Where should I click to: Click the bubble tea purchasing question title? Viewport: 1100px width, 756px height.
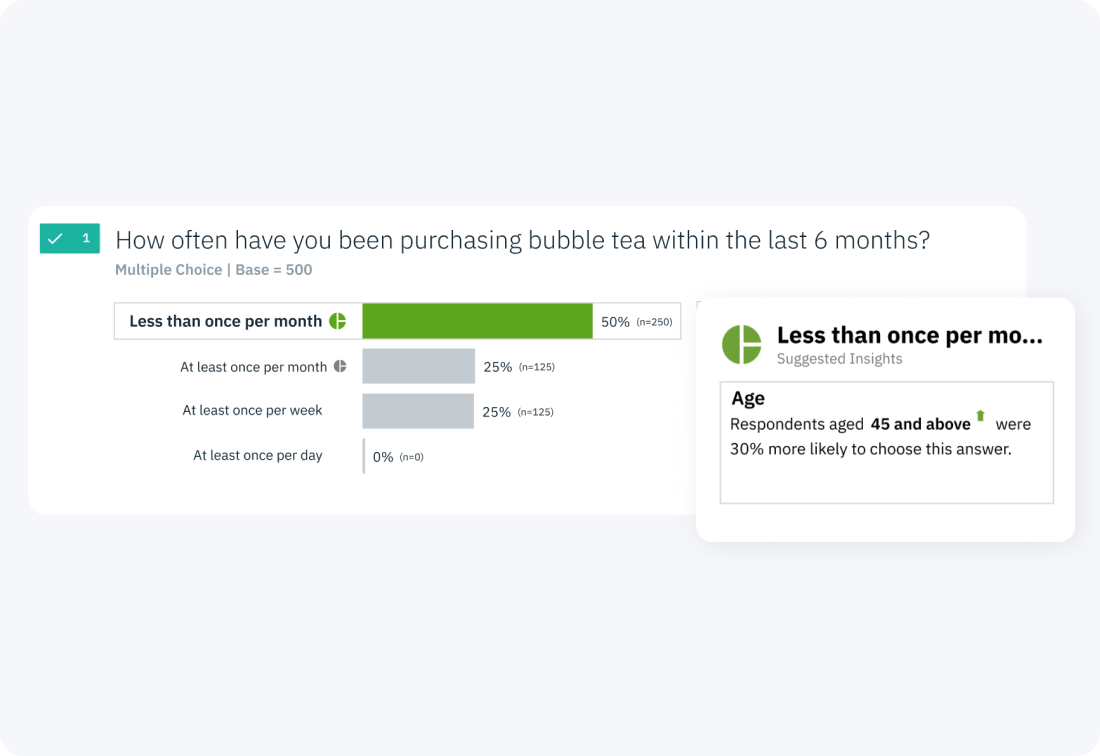pos(523,240)
